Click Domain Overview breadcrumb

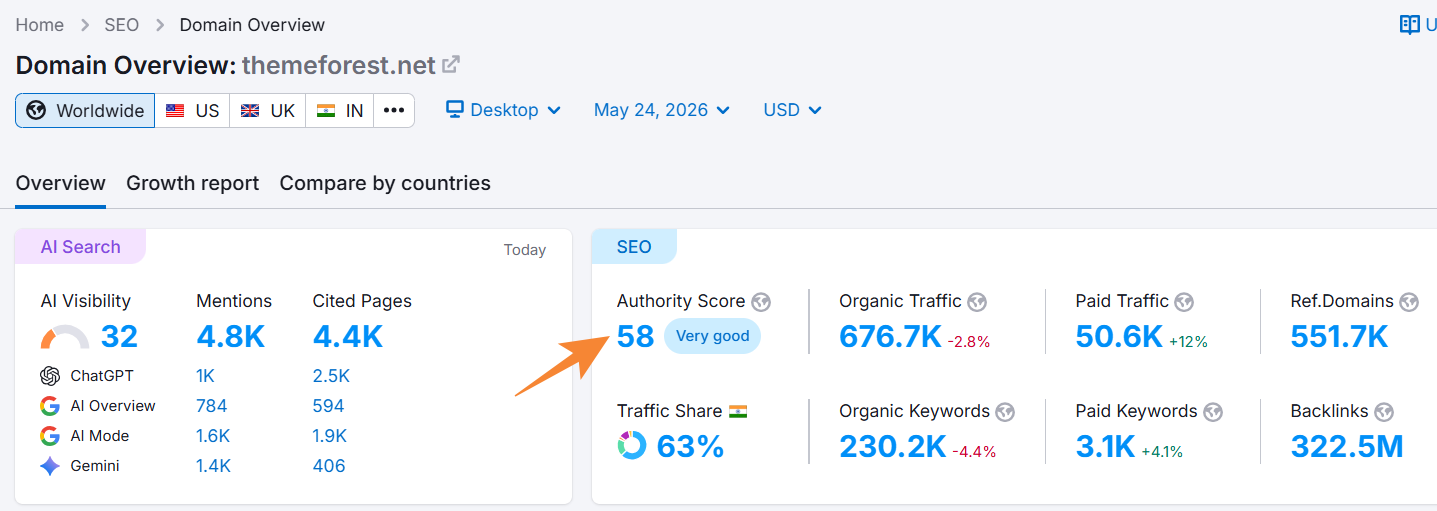coord(252,25)
